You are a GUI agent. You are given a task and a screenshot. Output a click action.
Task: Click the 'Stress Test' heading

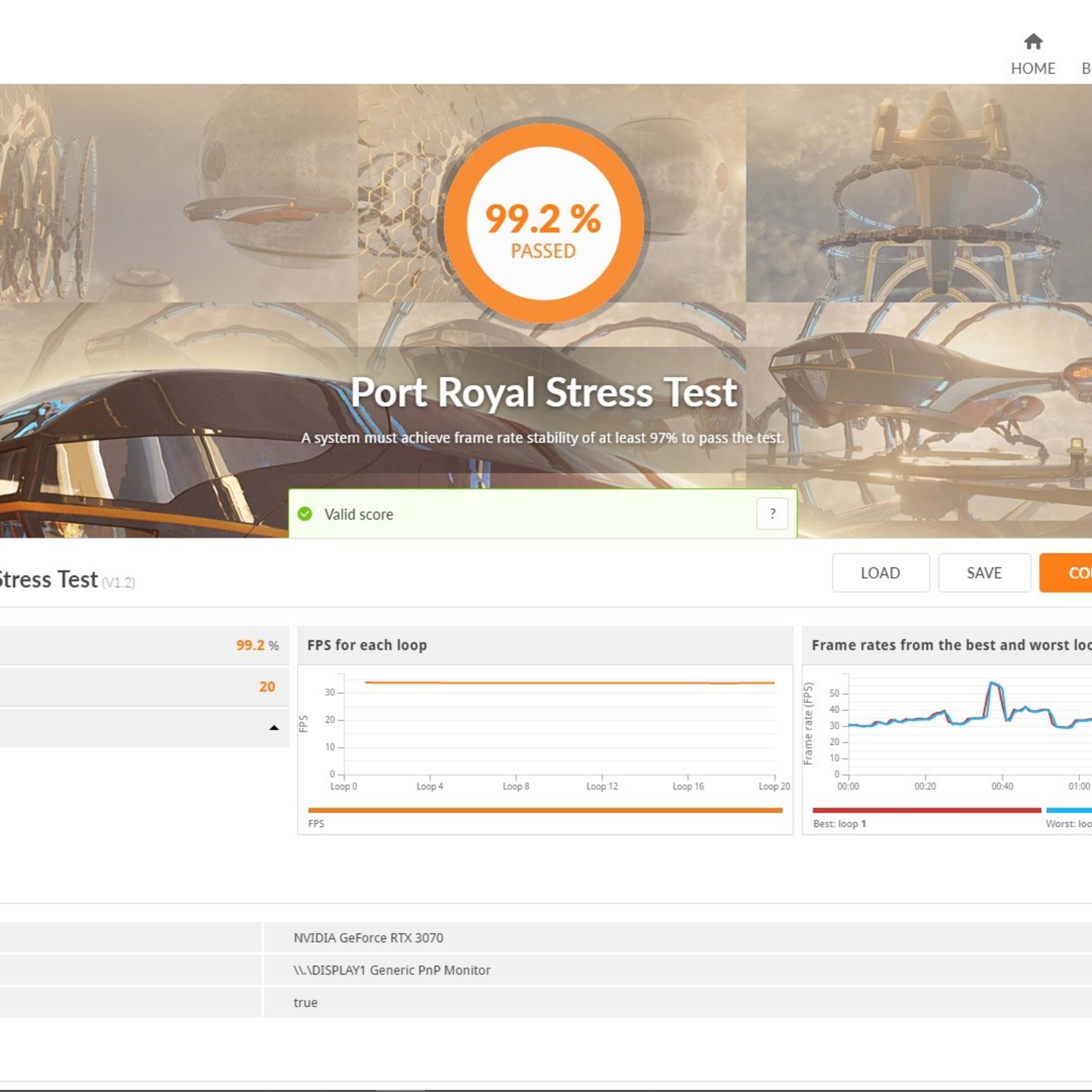tap(49, 580)
